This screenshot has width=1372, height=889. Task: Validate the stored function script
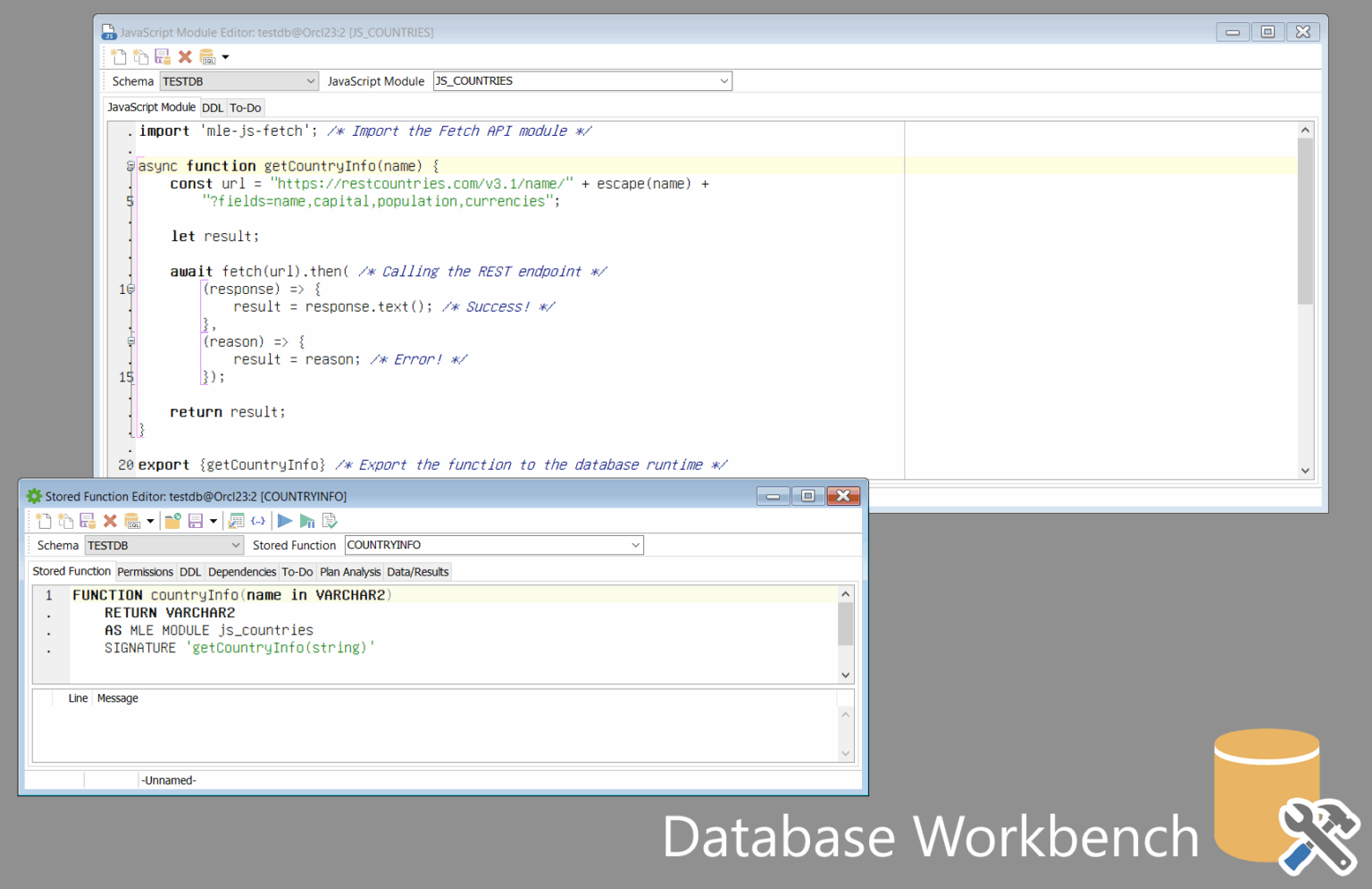click(329, 521)
